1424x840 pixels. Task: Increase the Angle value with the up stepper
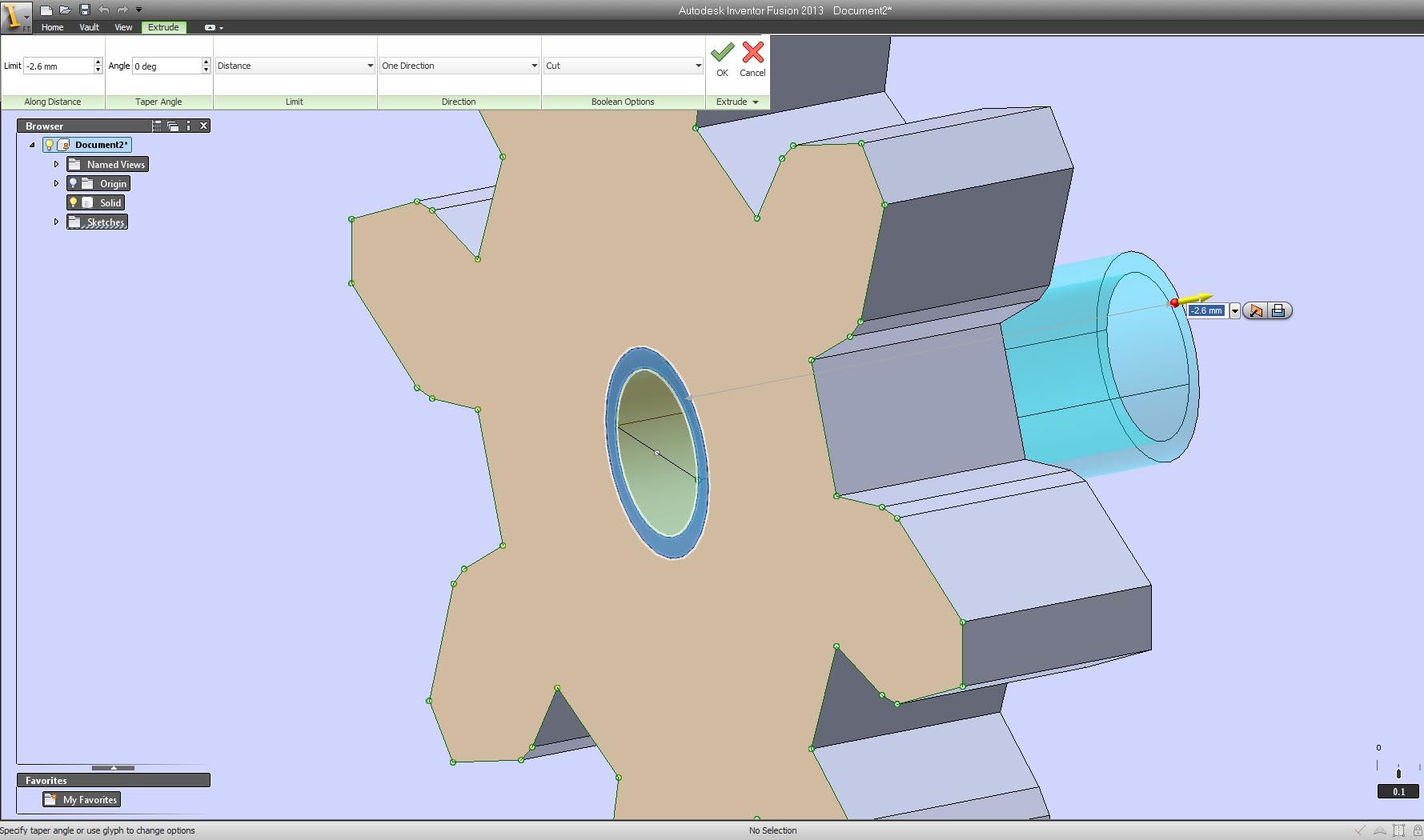click(207, 62)
